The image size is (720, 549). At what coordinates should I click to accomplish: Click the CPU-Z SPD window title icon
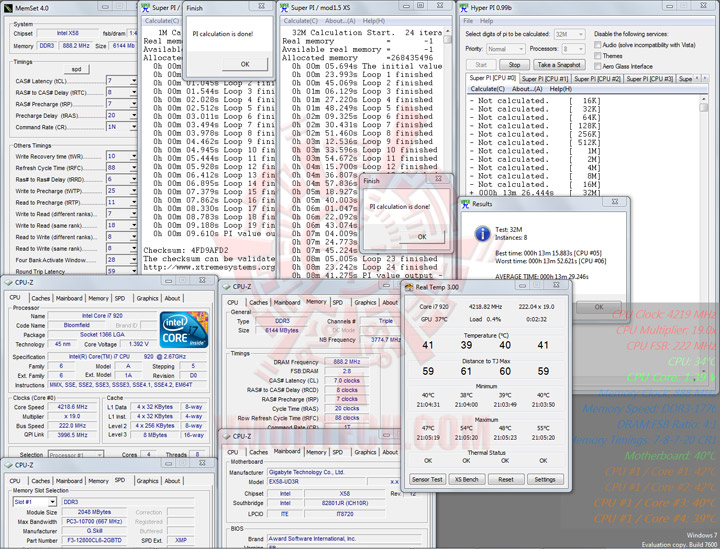9,465
